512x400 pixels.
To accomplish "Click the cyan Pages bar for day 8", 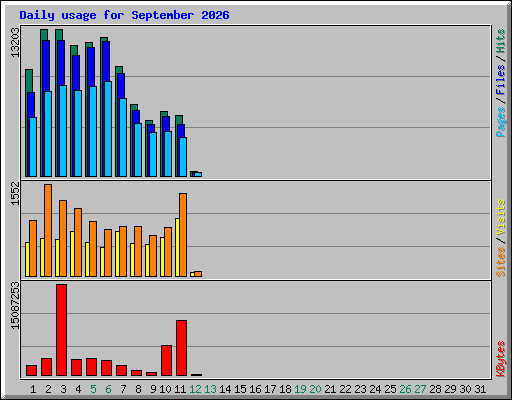I will coord(138,150).
